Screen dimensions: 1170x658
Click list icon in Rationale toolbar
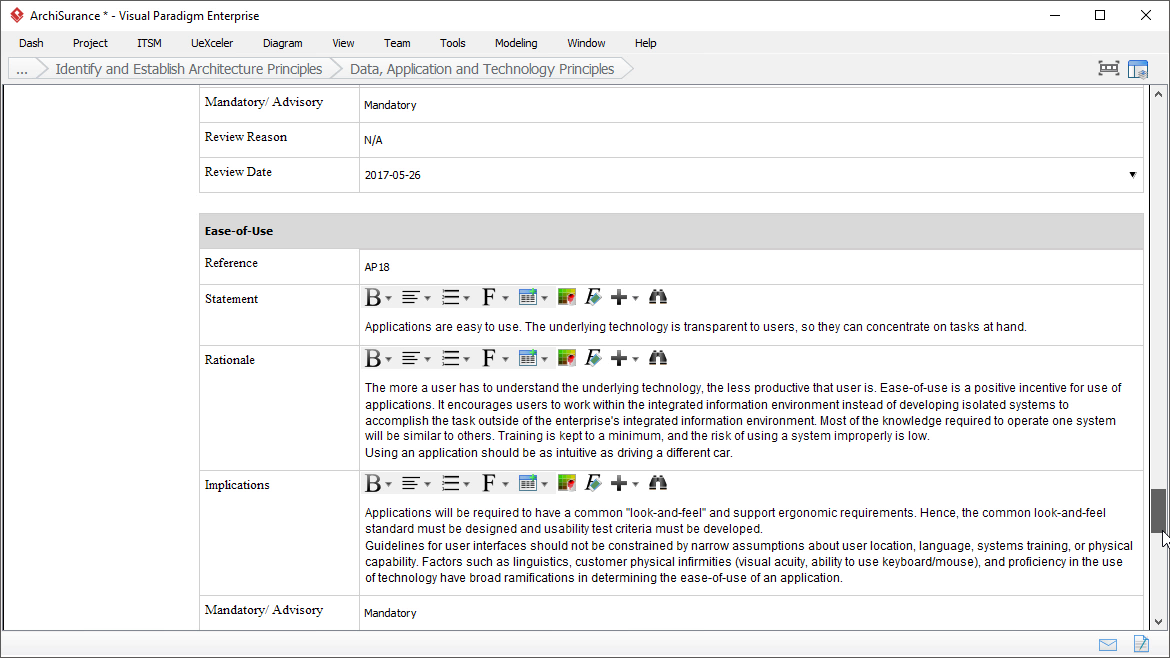pyautogui.click(x=451, y=359)
